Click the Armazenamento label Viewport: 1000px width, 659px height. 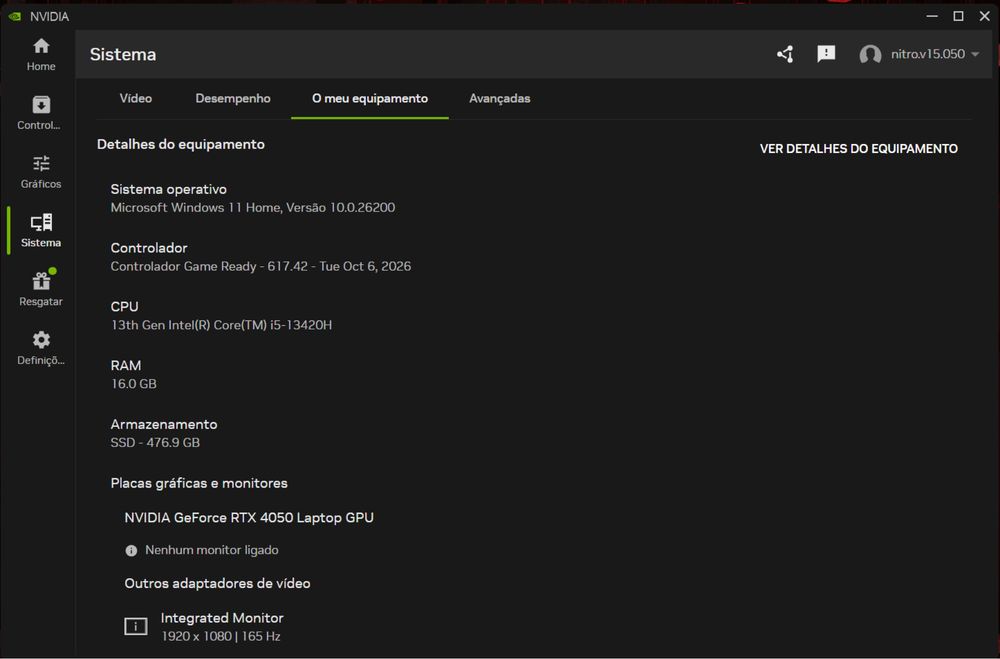tap(164, 424)
